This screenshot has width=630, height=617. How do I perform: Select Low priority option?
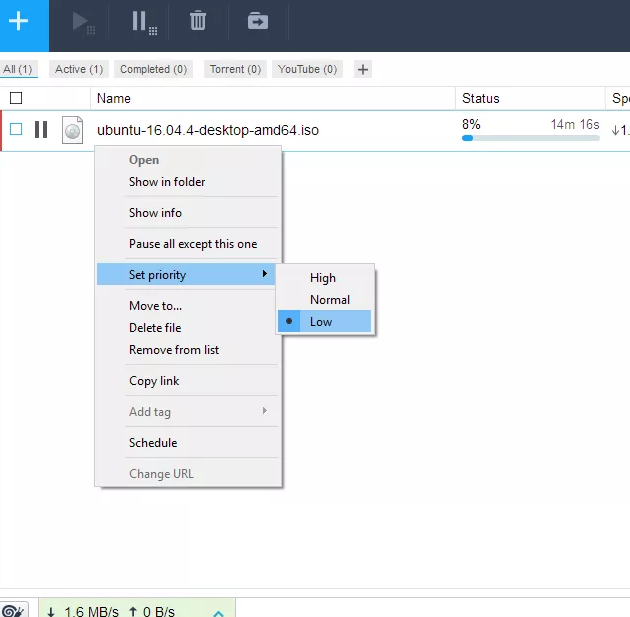point(321,322)
